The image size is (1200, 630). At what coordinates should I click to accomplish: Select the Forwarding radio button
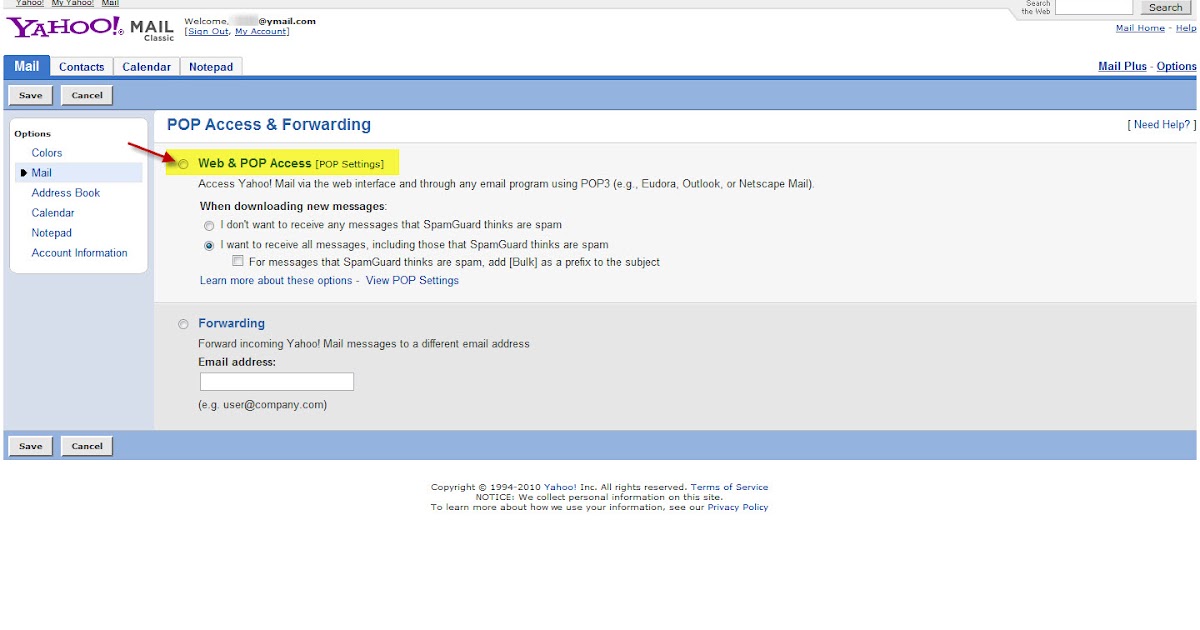(x=183, y=324)
